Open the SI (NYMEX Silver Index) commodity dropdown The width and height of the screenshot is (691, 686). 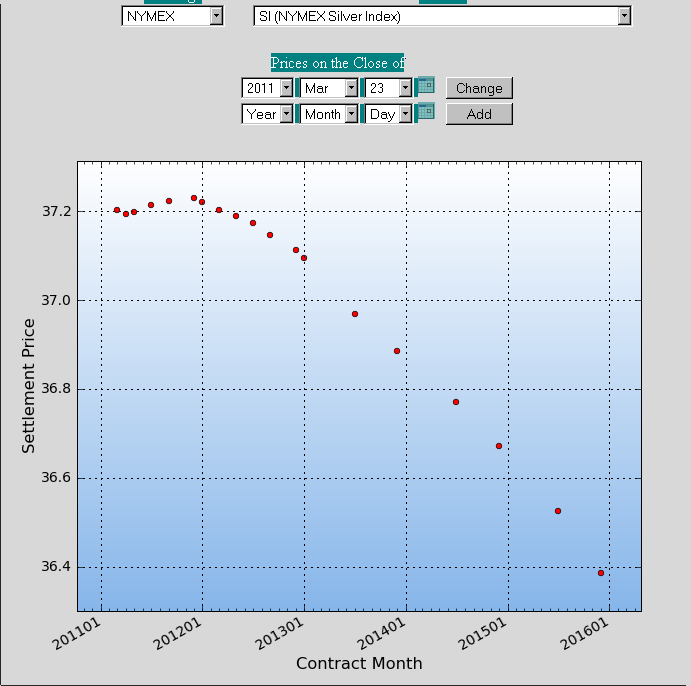(x=442, y=16)
